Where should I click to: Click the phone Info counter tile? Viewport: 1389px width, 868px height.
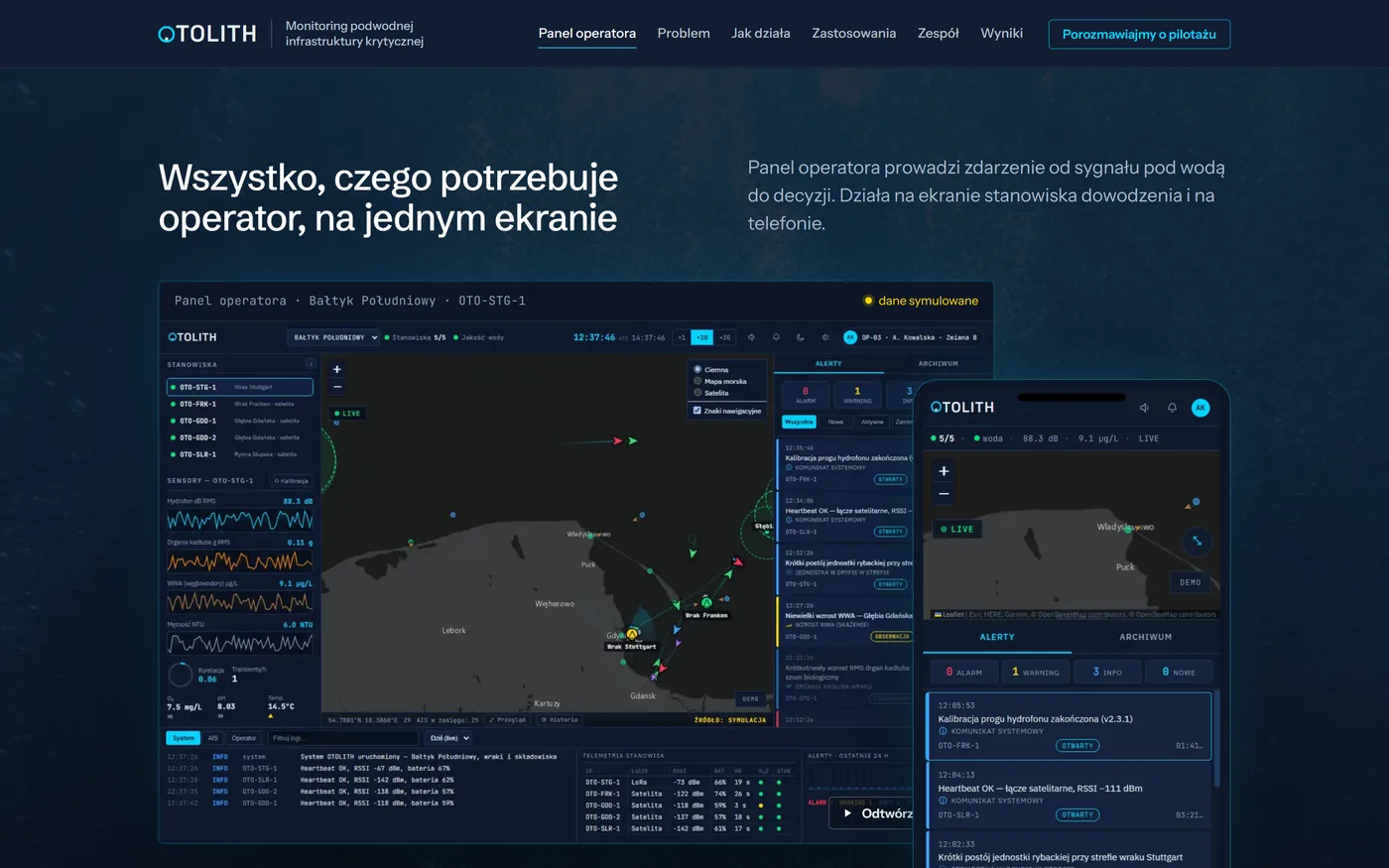click(1107, 672)
